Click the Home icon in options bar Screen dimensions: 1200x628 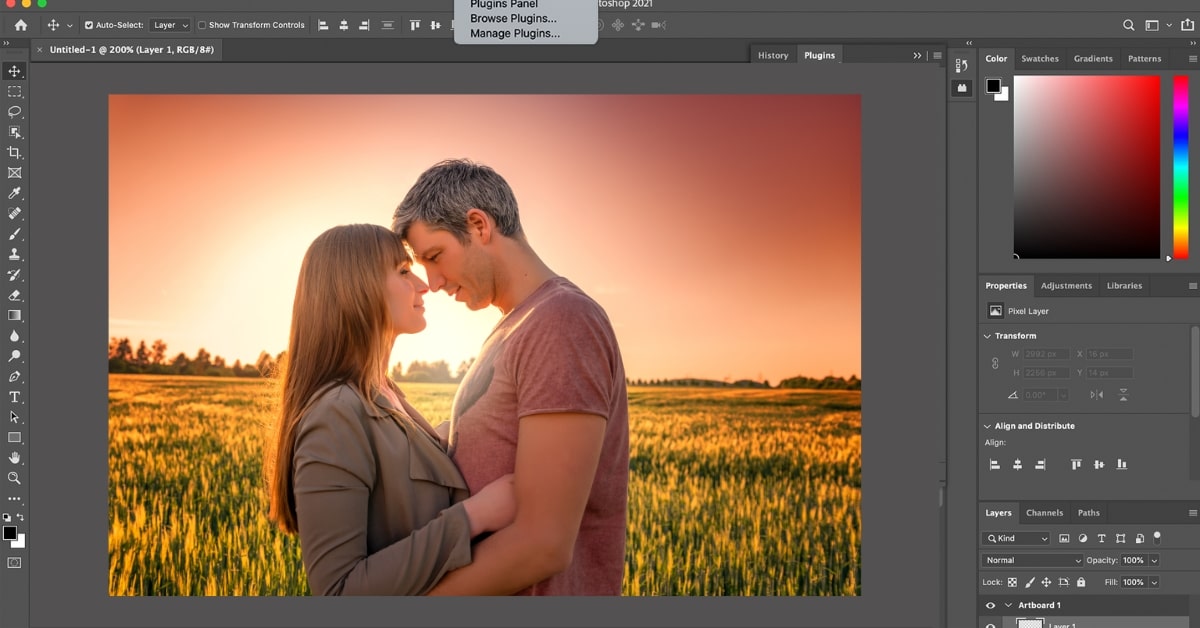tap(20, 25)
